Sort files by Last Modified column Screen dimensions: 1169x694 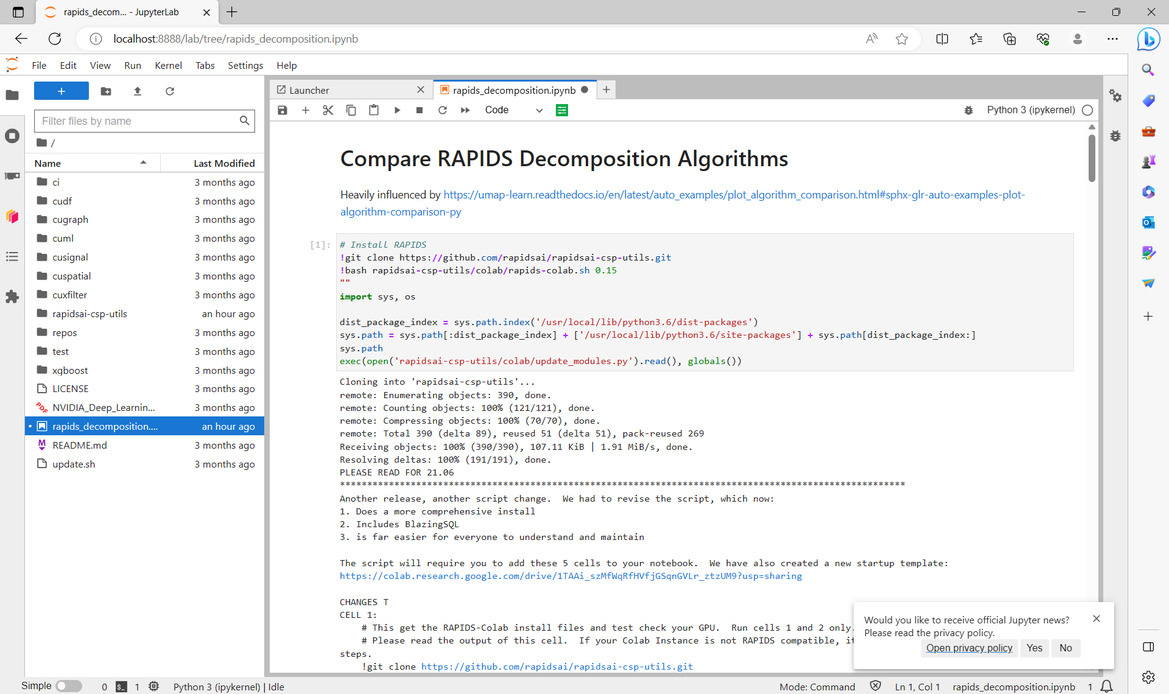(213, 163)
